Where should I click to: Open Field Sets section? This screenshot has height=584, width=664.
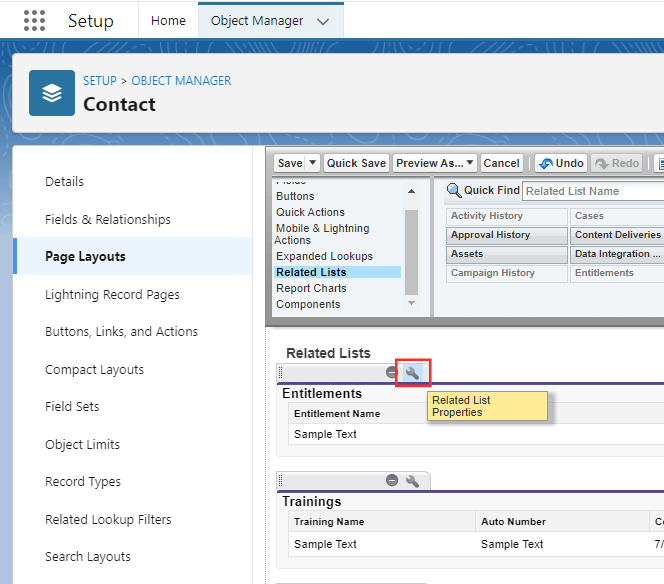[x=72, y=407]
